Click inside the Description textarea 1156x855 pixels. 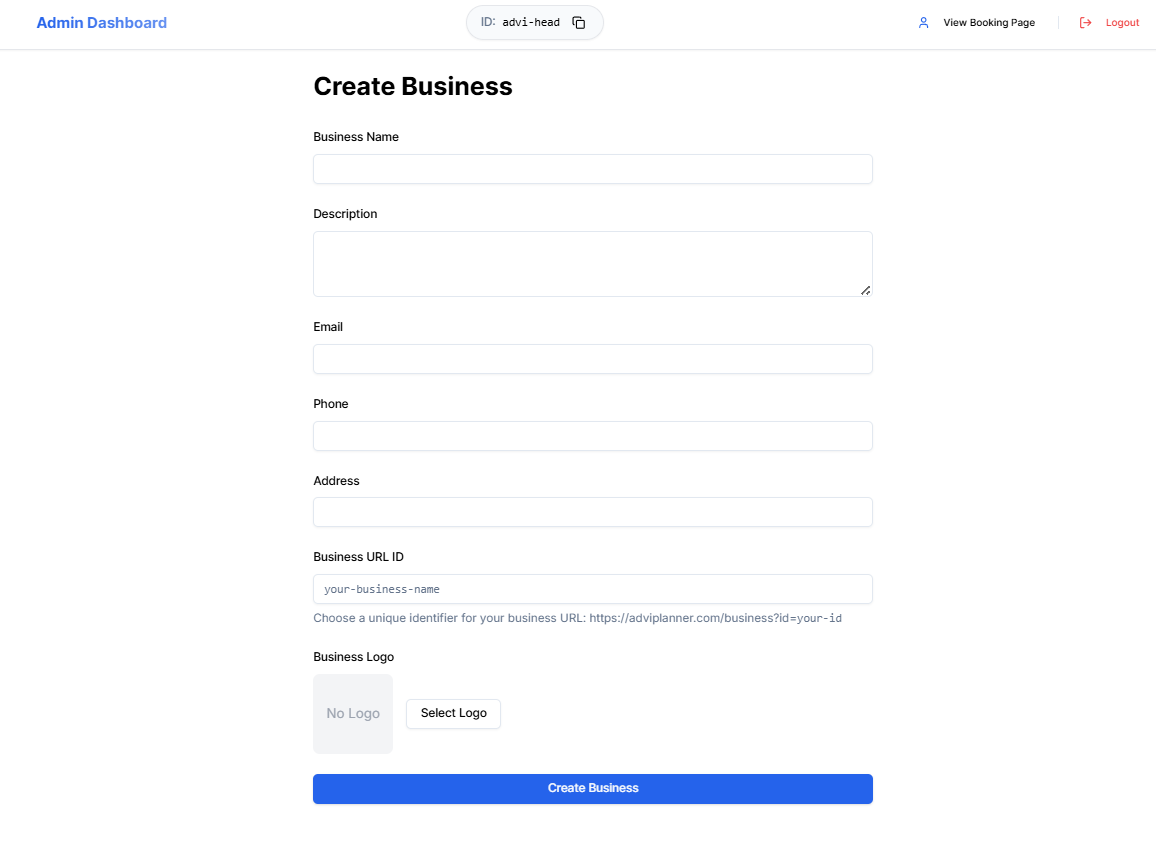[592, 262]
